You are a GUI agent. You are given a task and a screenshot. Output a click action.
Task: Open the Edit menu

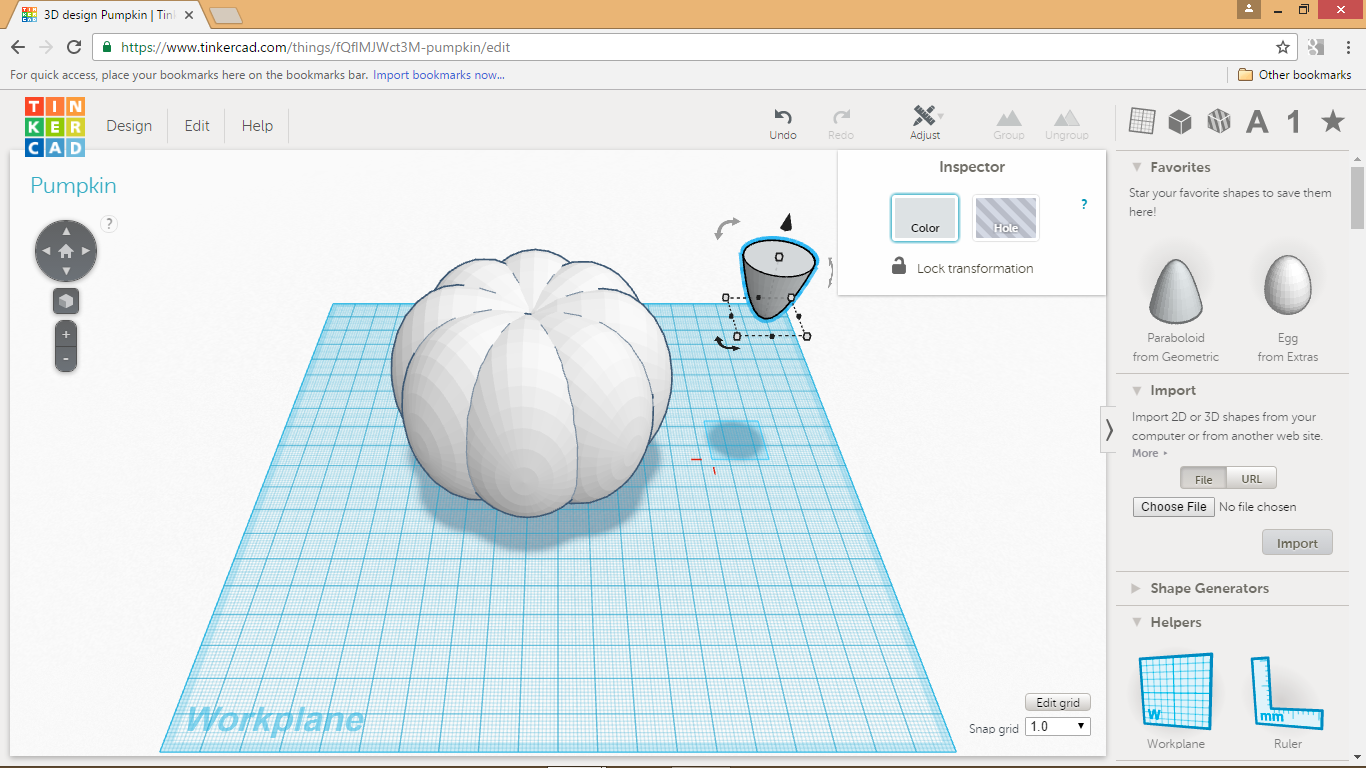click(196, 125)
